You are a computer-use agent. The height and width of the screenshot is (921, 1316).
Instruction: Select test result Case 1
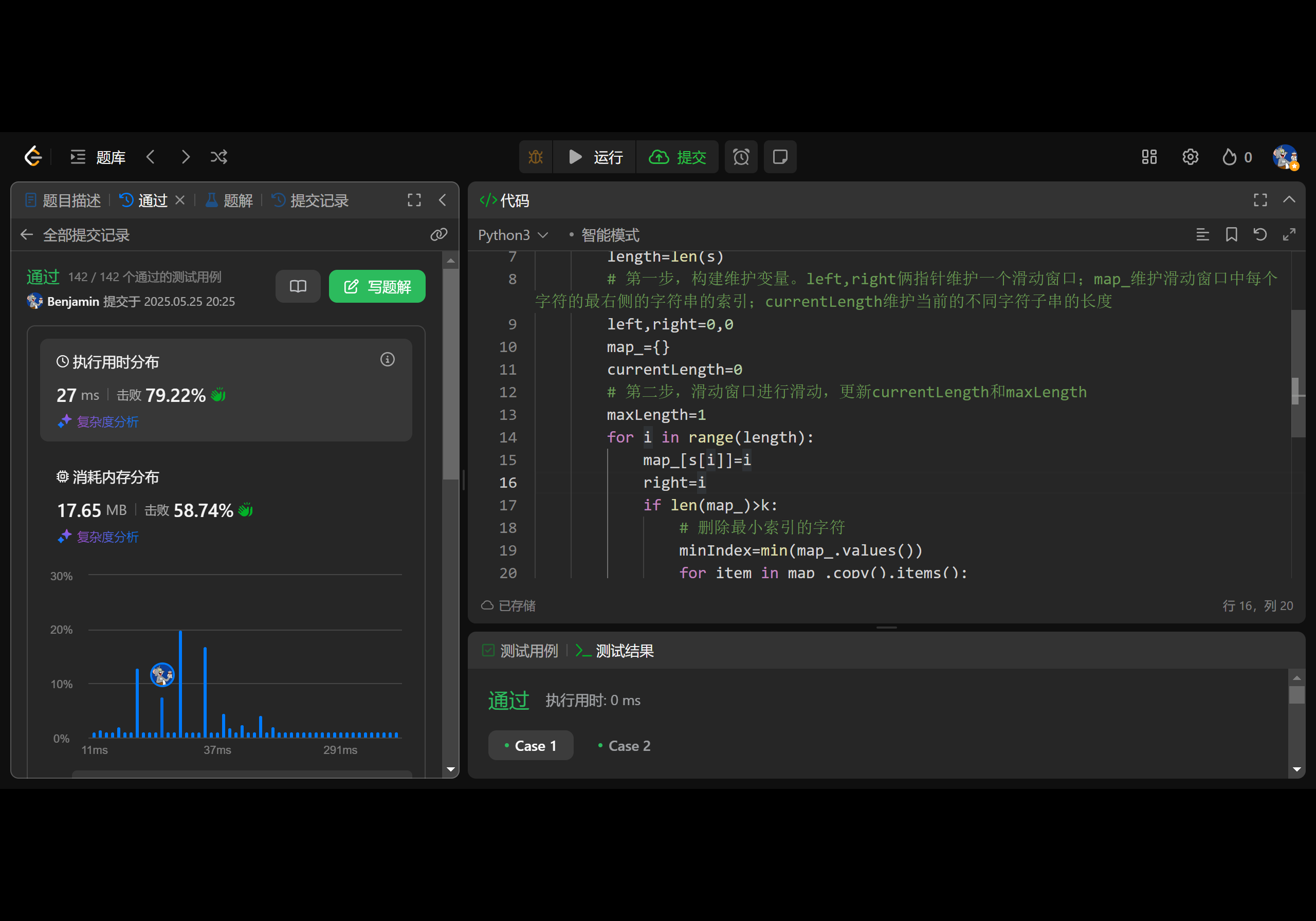coord(530,746)
